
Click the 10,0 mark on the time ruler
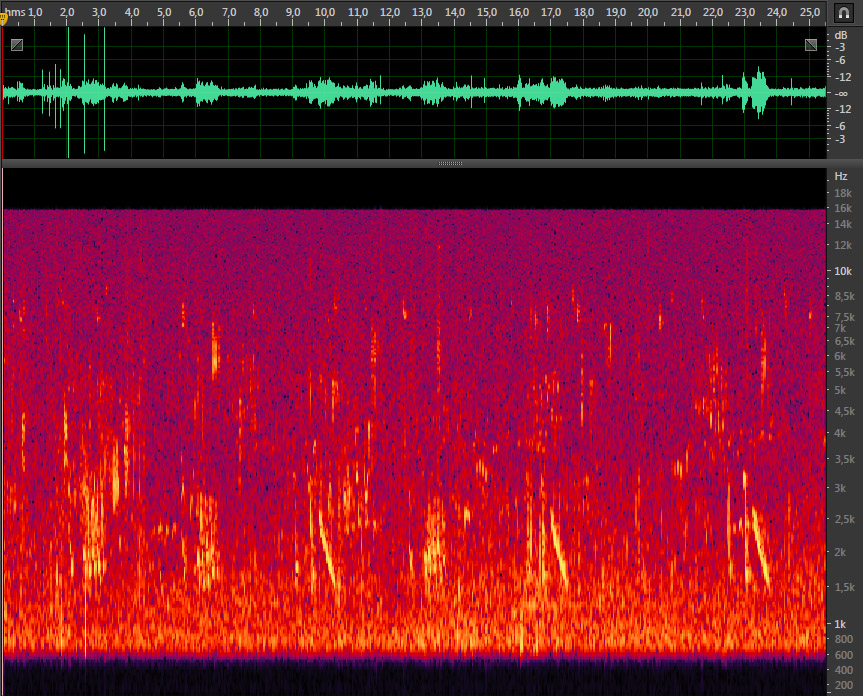[x=325, y=12]
